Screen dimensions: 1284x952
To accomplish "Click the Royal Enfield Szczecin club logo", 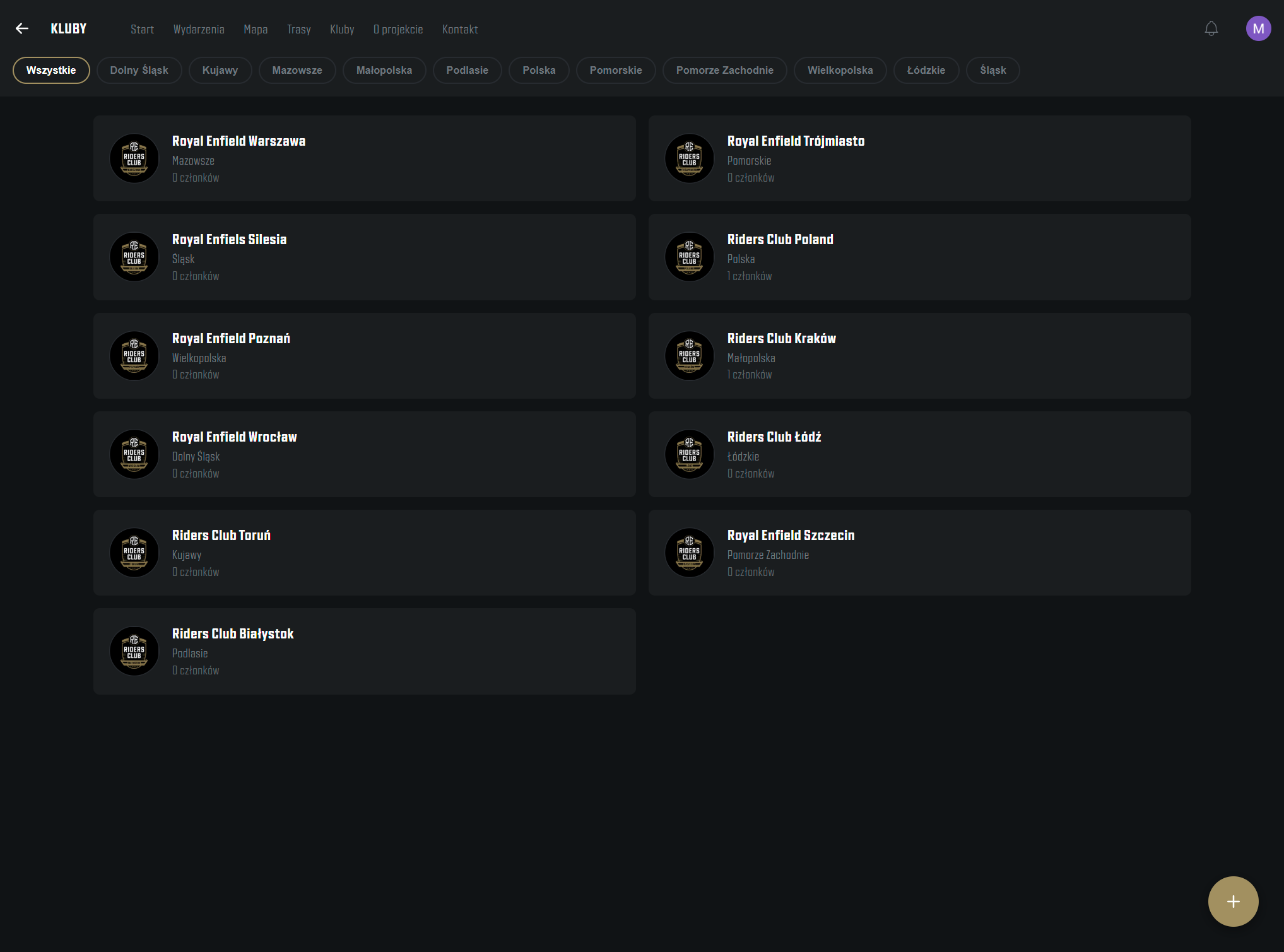I will coord(690,553).
